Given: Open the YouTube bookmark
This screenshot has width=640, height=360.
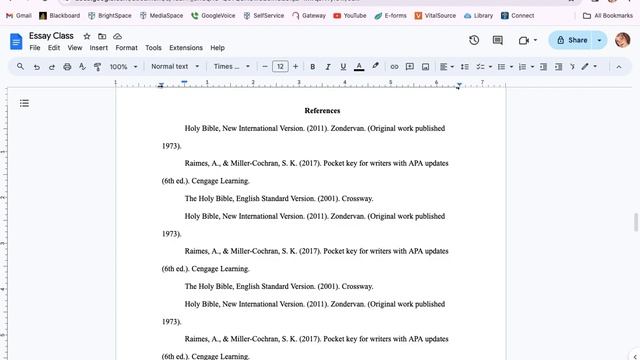Looking at the screenshot, I should pos(350,16).
